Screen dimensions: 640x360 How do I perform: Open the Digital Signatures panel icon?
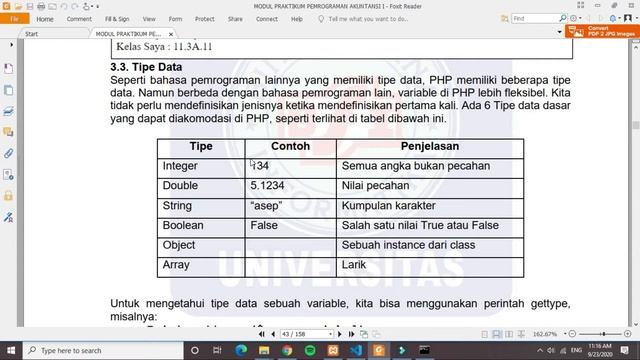click(x=8, y=217)
